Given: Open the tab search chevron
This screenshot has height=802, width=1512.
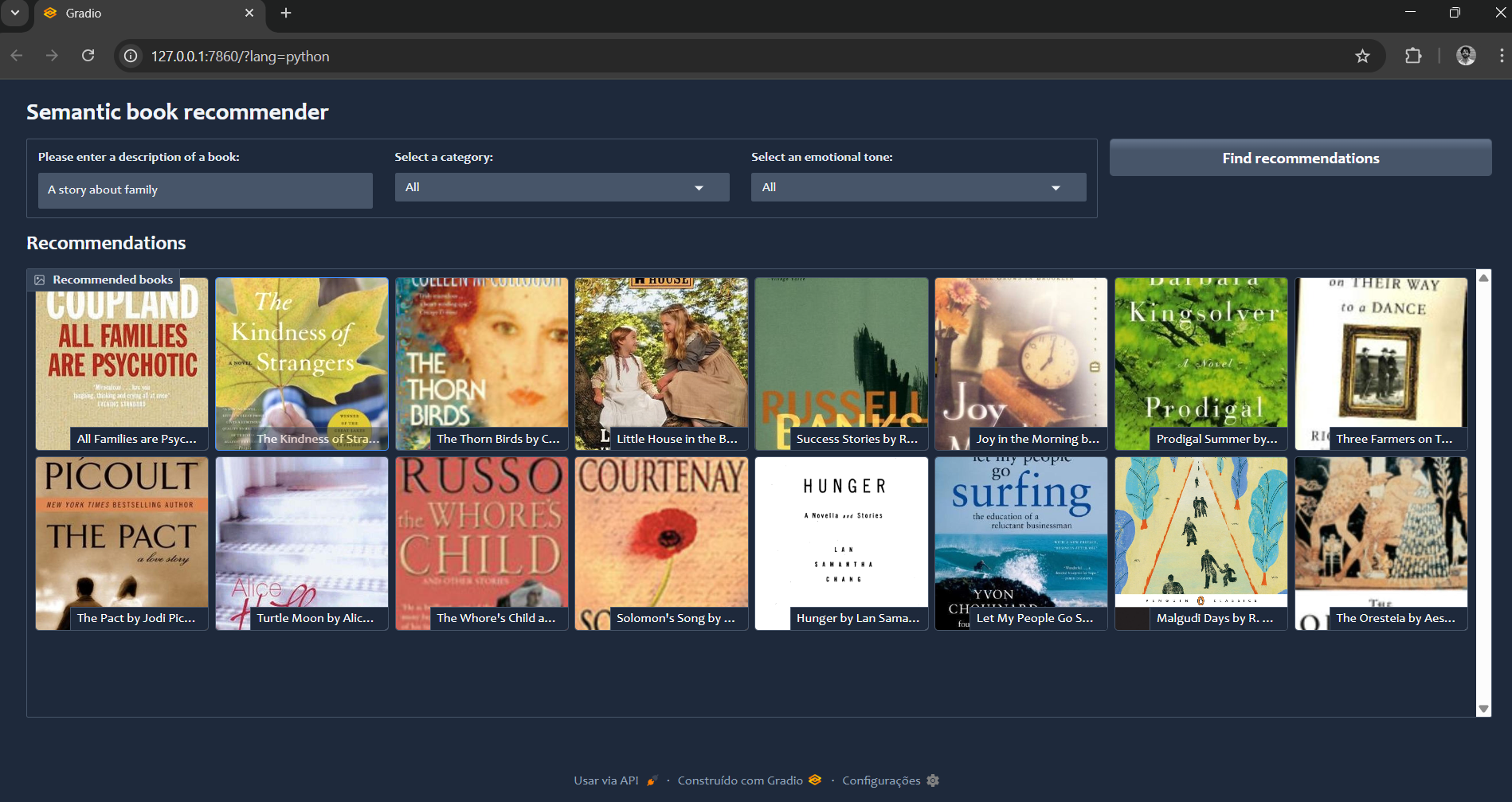Looking at the screenshot, I should point(14,13).
